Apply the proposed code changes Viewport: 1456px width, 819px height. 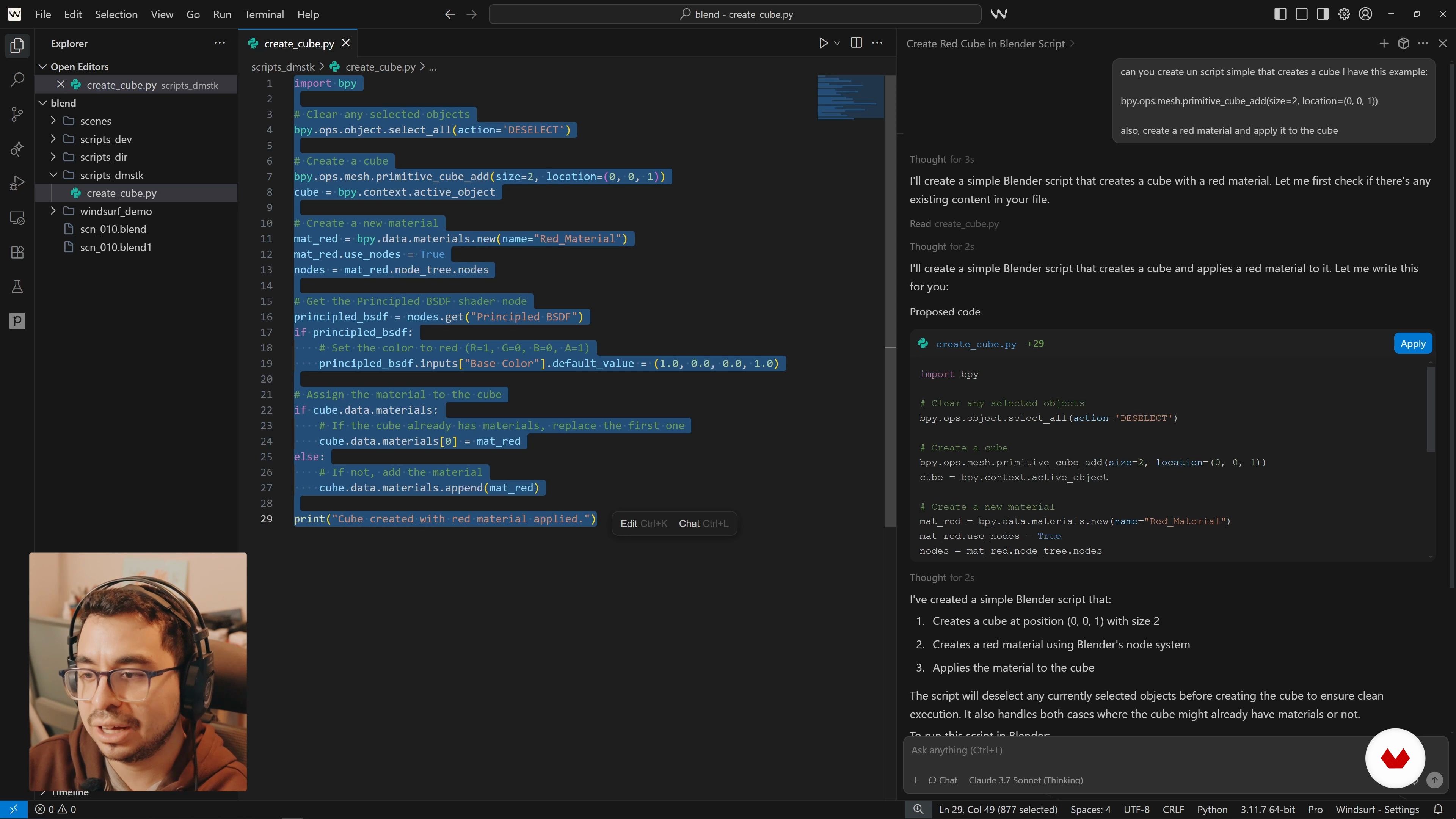point(1412,344)
